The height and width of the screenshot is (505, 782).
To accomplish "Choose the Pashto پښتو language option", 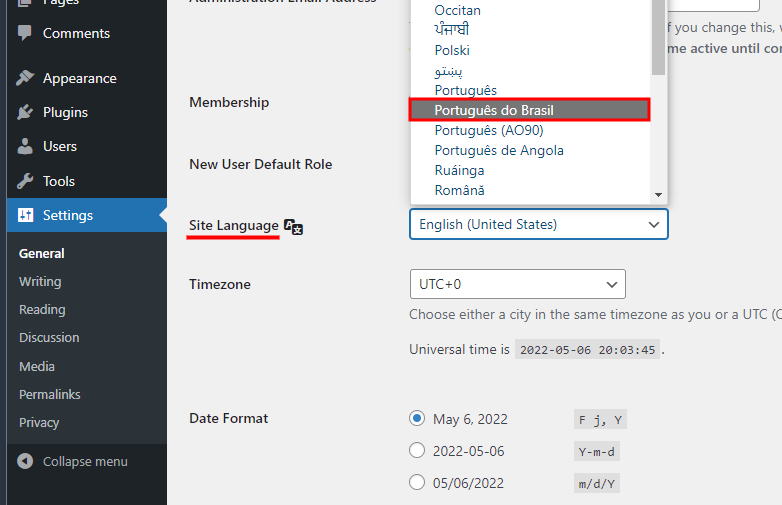I will coord(530,71).
